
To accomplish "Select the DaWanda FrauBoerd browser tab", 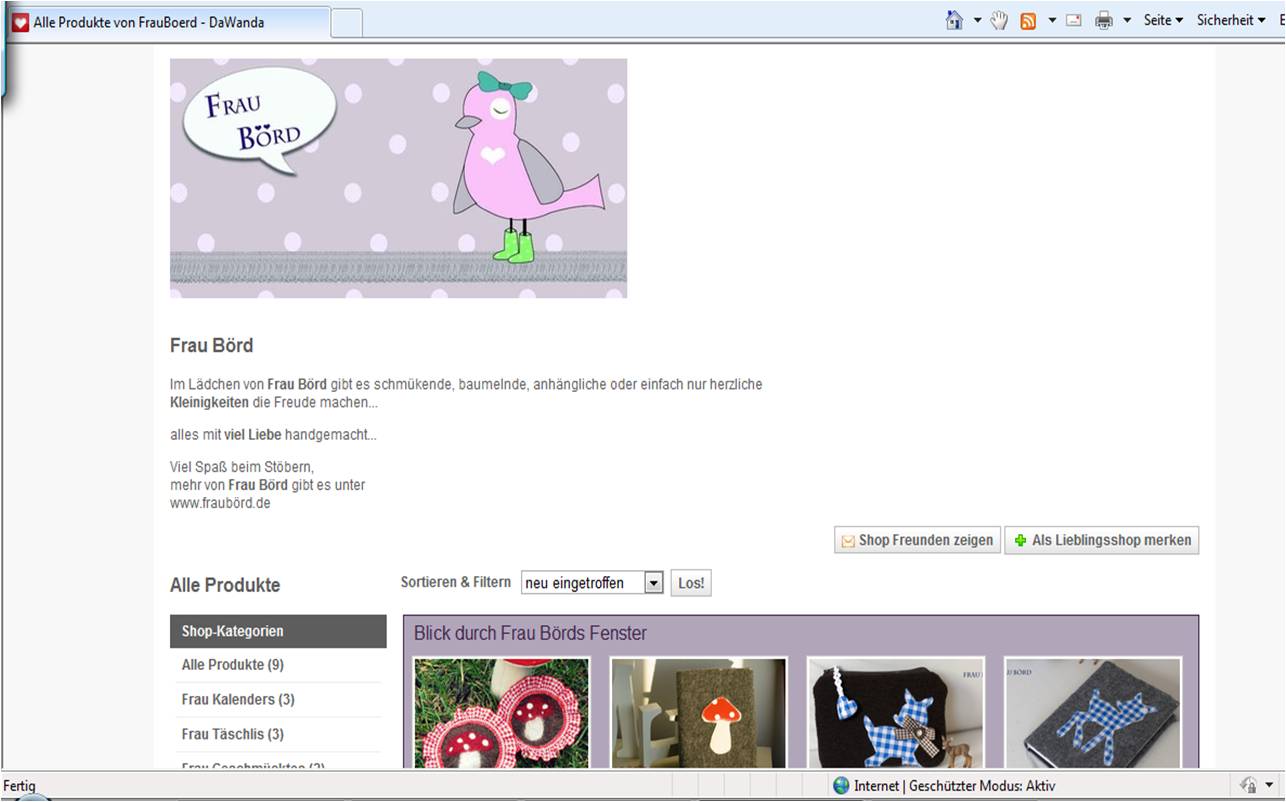I will pyautogui.click(x=168, y=22).
